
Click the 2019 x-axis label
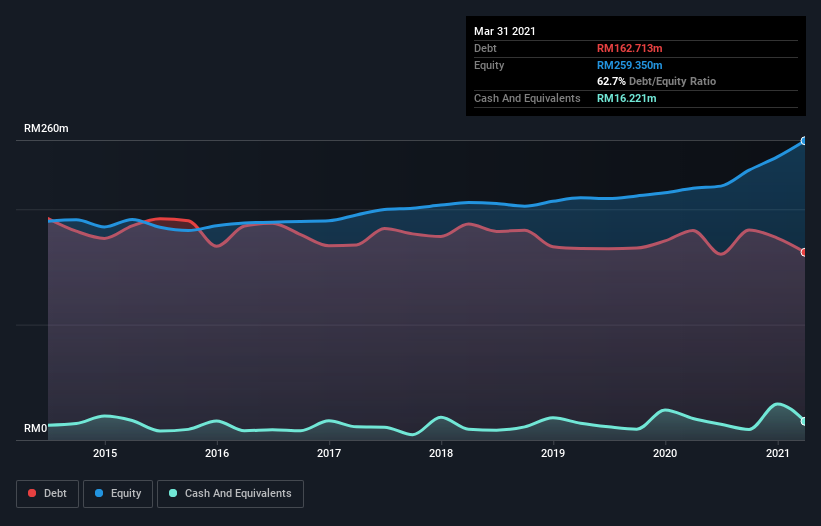click(x=553, y=453)
